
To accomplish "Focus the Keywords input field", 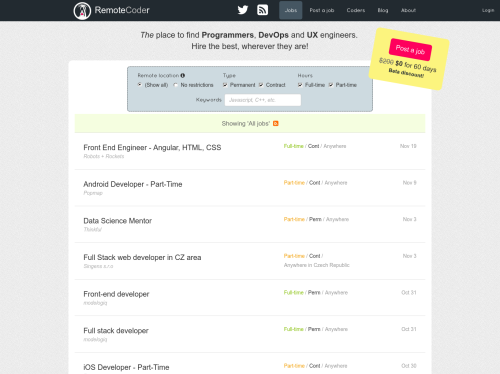I will 263,100.
